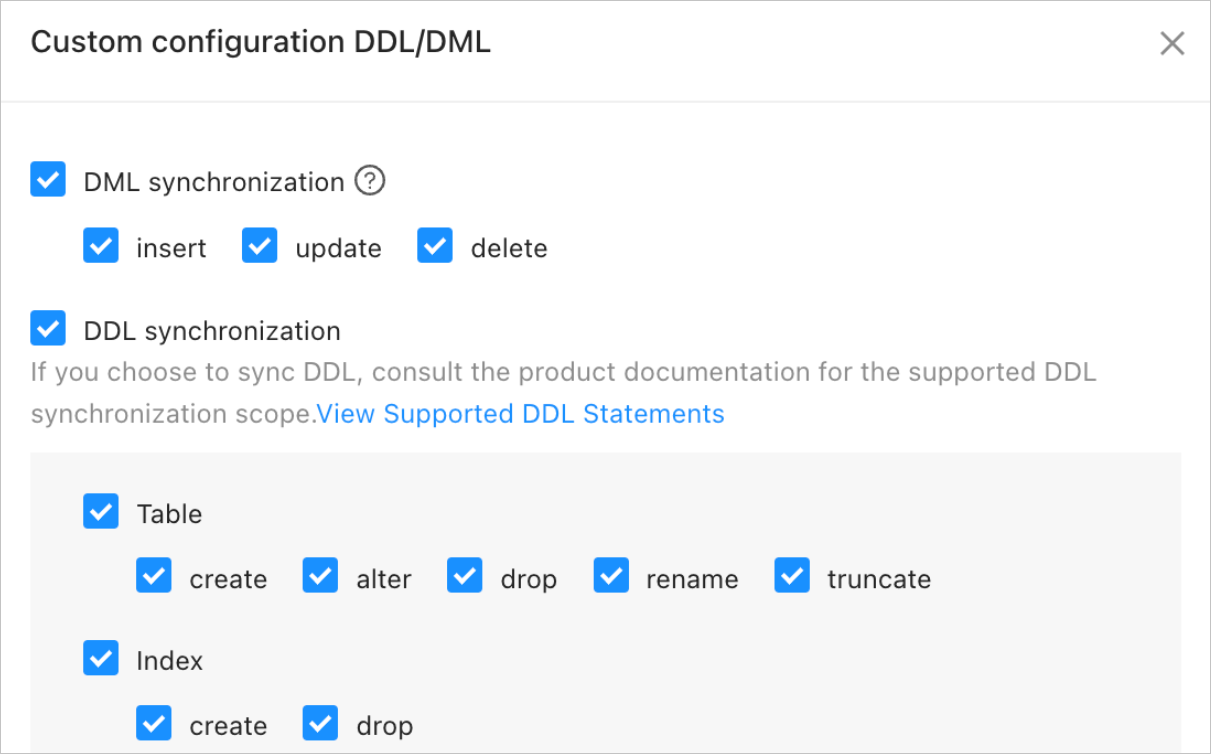1211x754 pixels.
Task: Click the Custom configuration DDL/DML title
Action: (260, 42)
